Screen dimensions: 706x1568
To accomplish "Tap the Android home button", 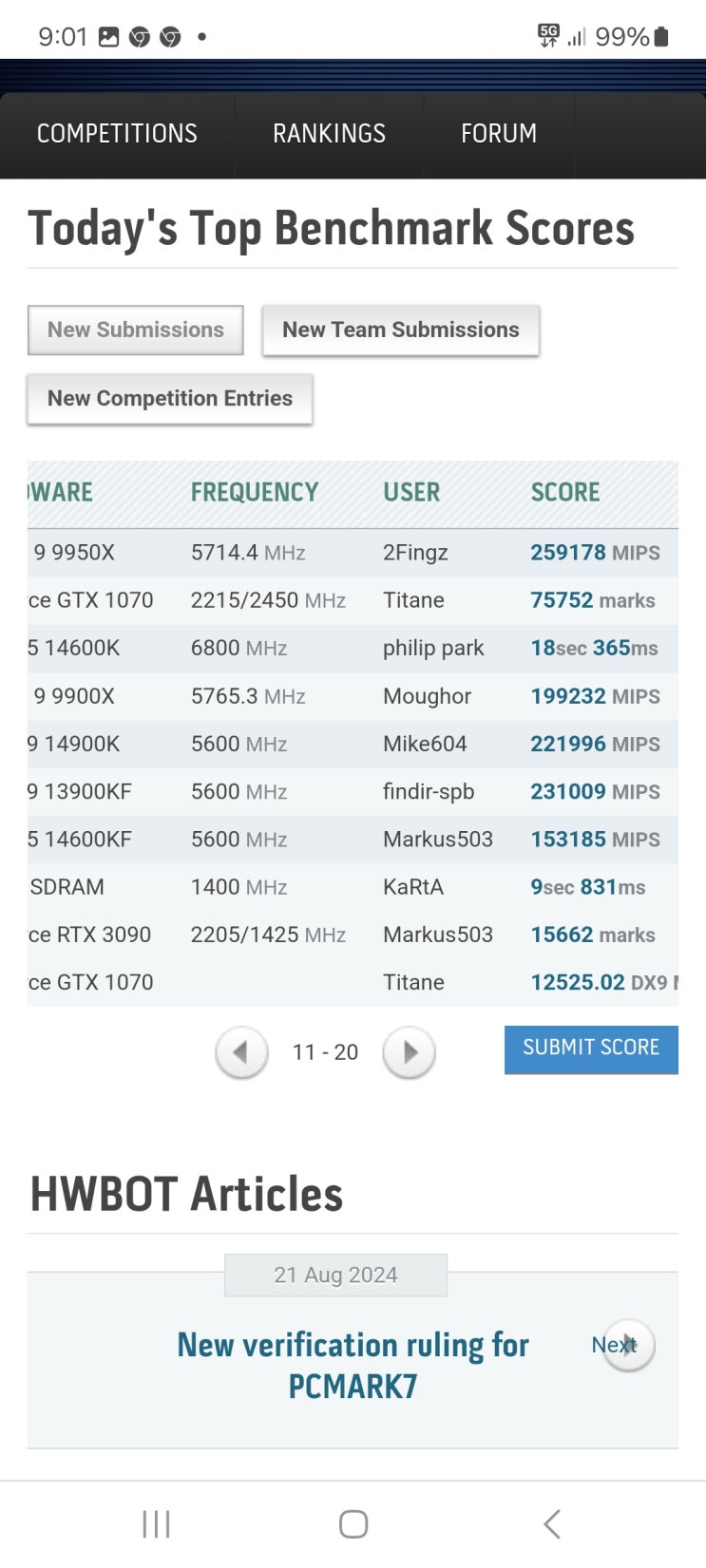I will coord(353,1524).
